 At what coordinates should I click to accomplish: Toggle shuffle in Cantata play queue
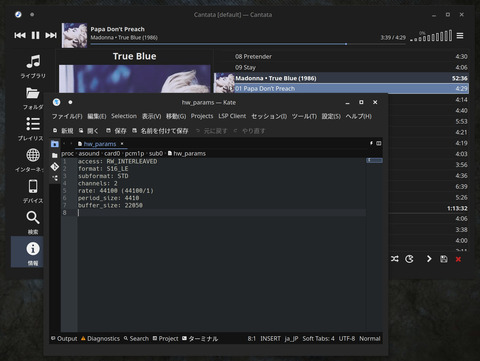pos(395,259)
